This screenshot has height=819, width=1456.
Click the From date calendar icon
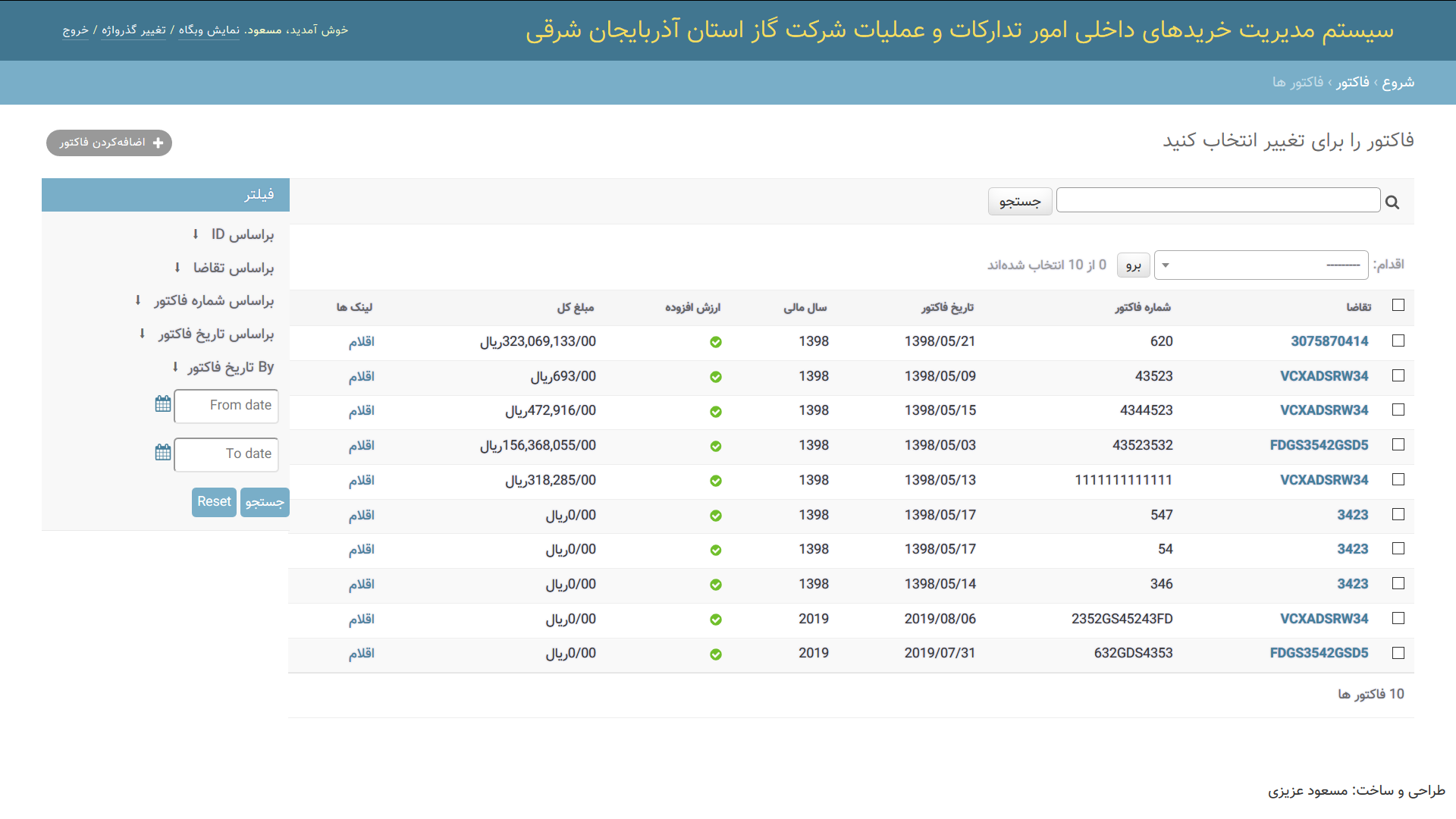[163, 404]
